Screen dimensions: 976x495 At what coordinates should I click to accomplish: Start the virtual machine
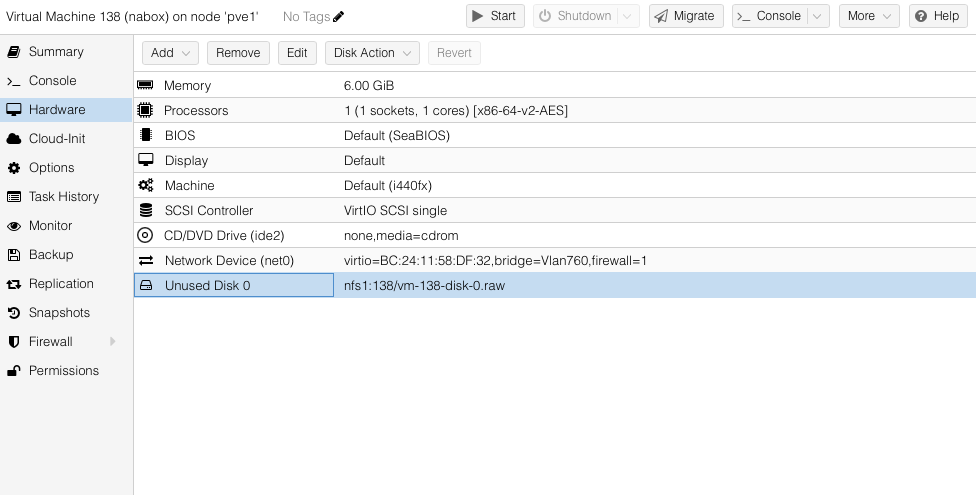pos(495,16)
